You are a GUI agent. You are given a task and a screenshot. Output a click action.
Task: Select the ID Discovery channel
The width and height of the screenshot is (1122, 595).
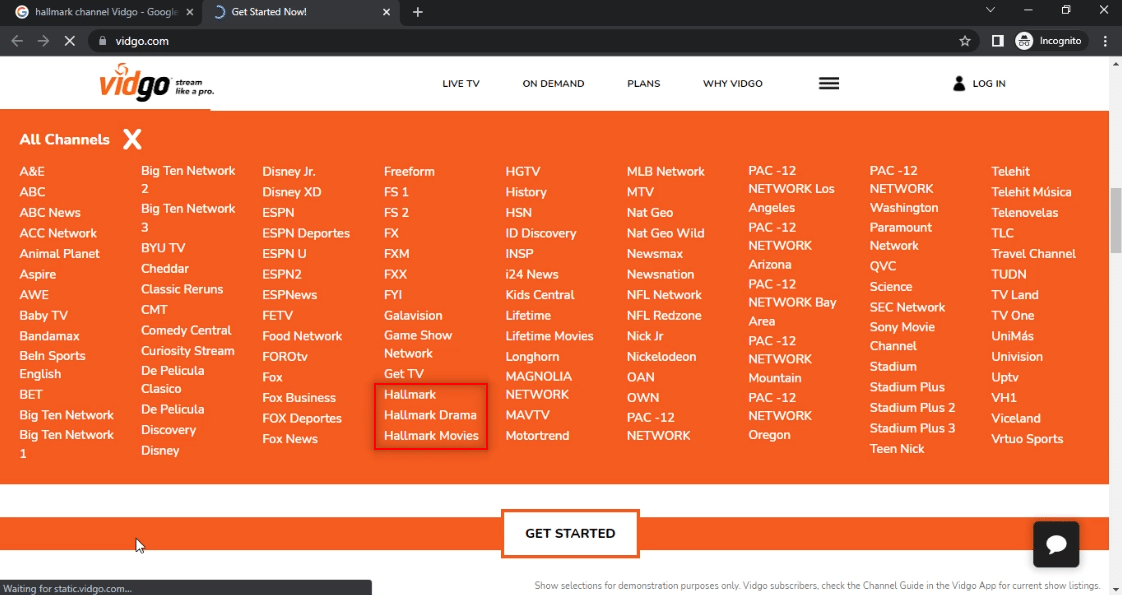pyautogui.click(x=541, y=233)
